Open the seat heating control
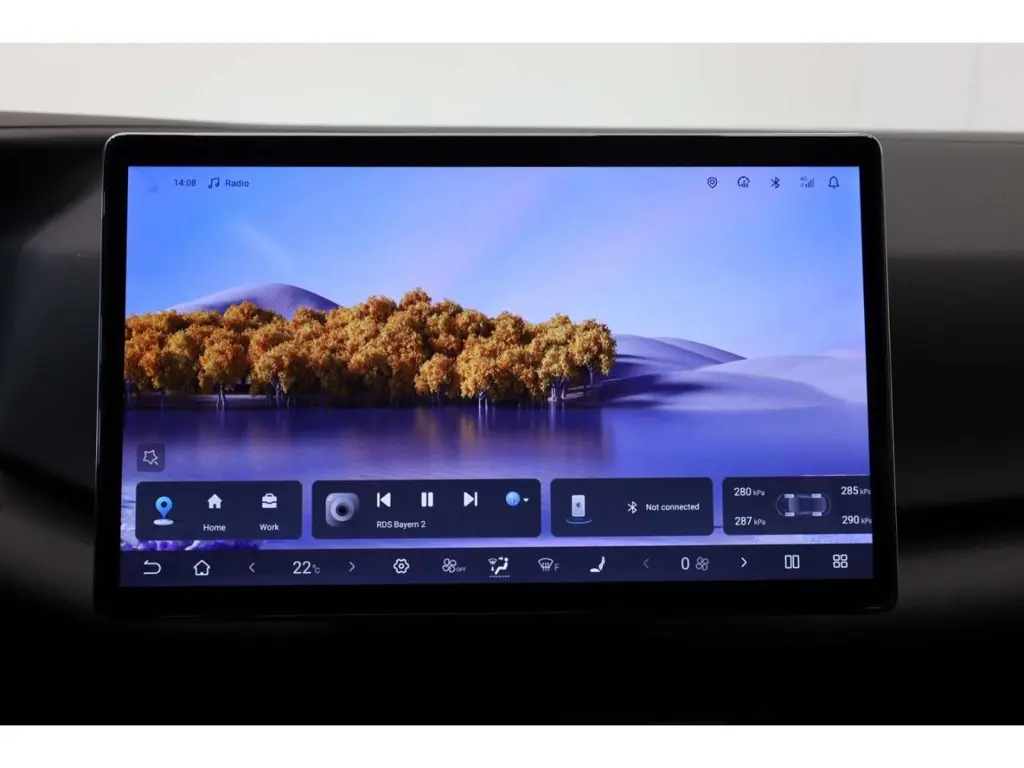 click(597, 566)
